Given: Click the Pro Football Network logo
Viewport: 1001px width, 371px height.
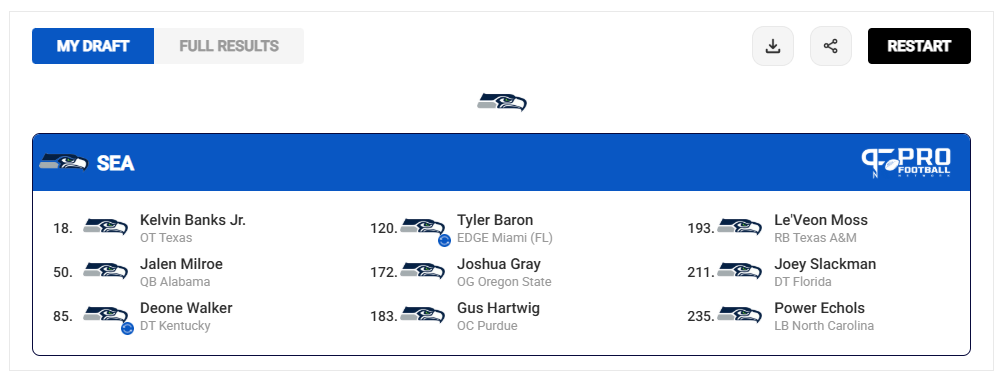Looking at the screenshot, I should pos(905,162).
